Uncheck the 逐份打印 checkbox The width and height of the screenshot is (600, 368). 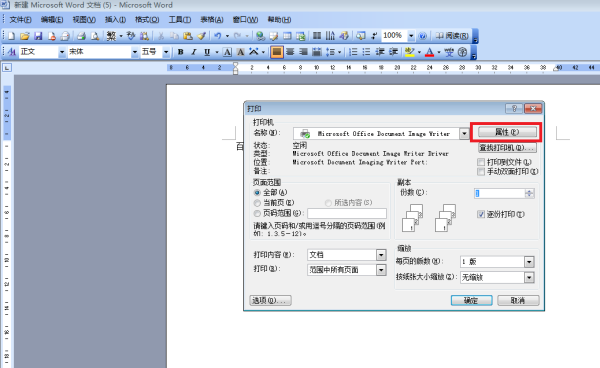tap(481, 214)
